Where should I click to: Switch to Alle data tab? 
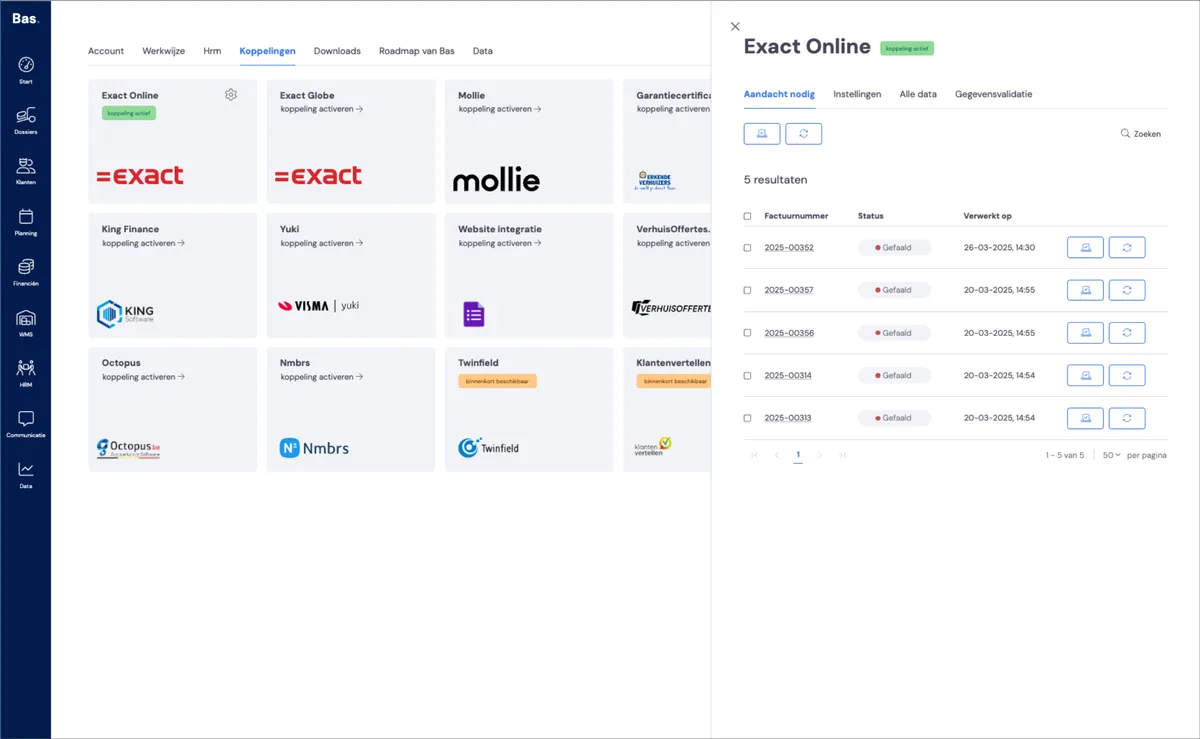pyautogui.click(x=918, y=94)
